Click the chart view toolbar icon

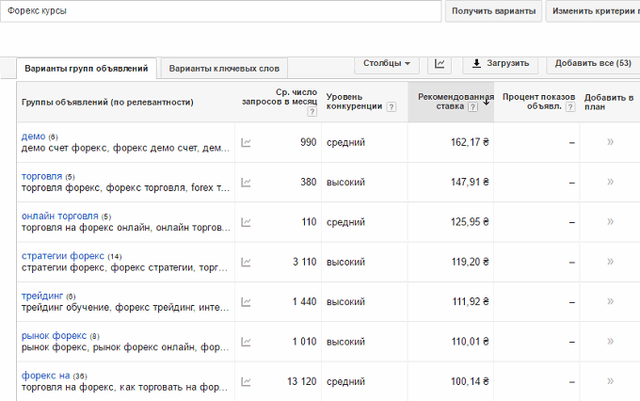click(439, 64)
